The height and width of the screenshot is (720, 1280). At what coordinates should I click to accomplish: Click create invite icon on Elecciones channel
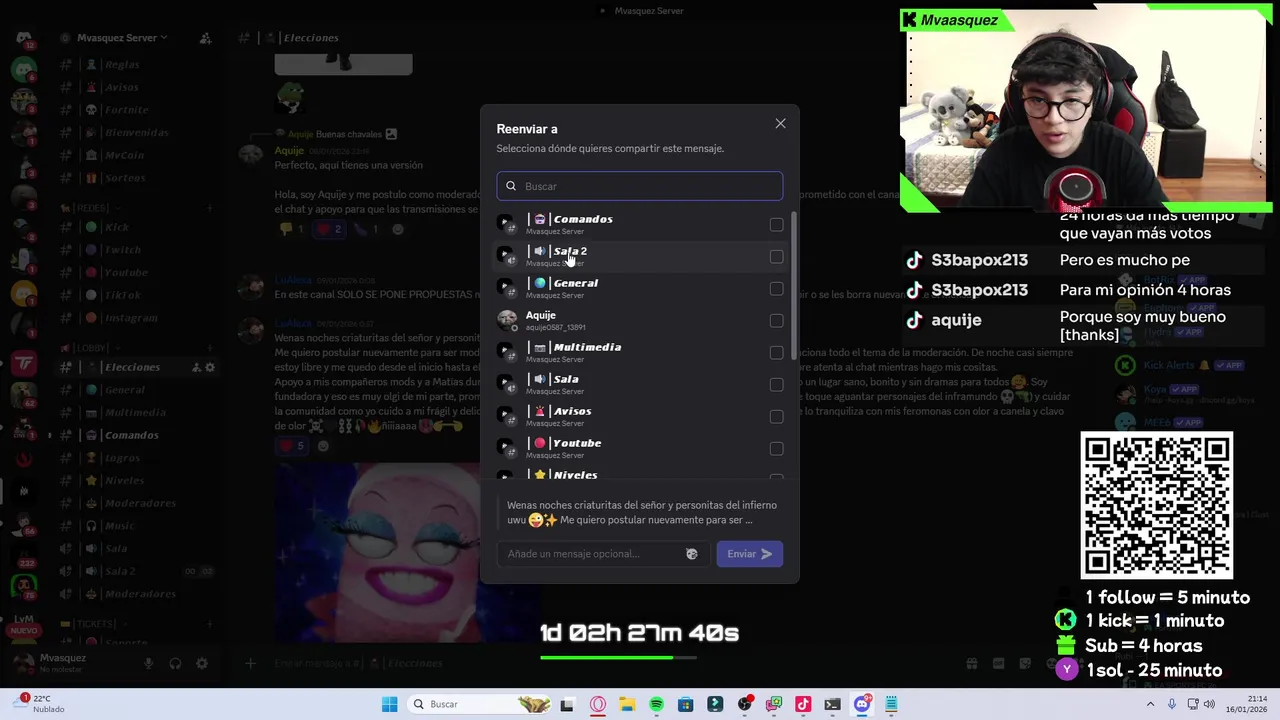pos(196,367)
